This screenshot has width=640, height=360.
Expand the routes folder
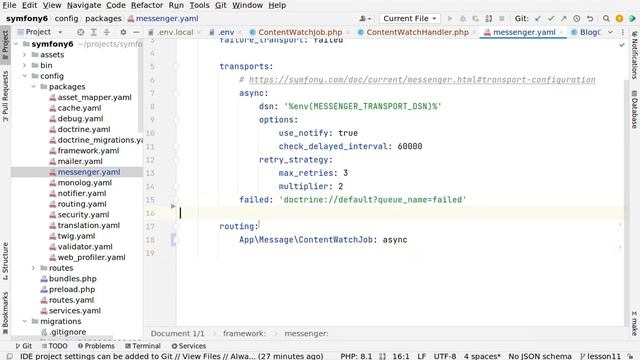(33, 268)
